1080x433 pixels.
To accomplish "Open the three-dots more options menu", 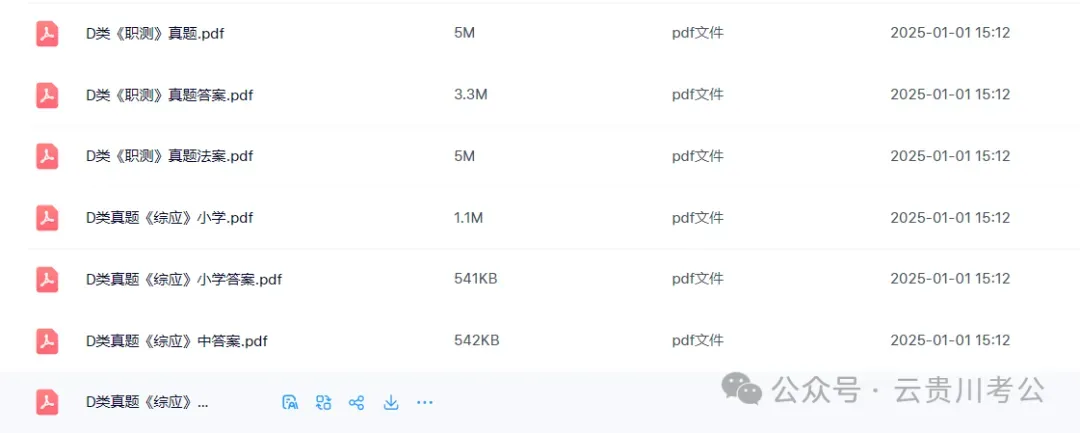I will click(x=425, y=403).
